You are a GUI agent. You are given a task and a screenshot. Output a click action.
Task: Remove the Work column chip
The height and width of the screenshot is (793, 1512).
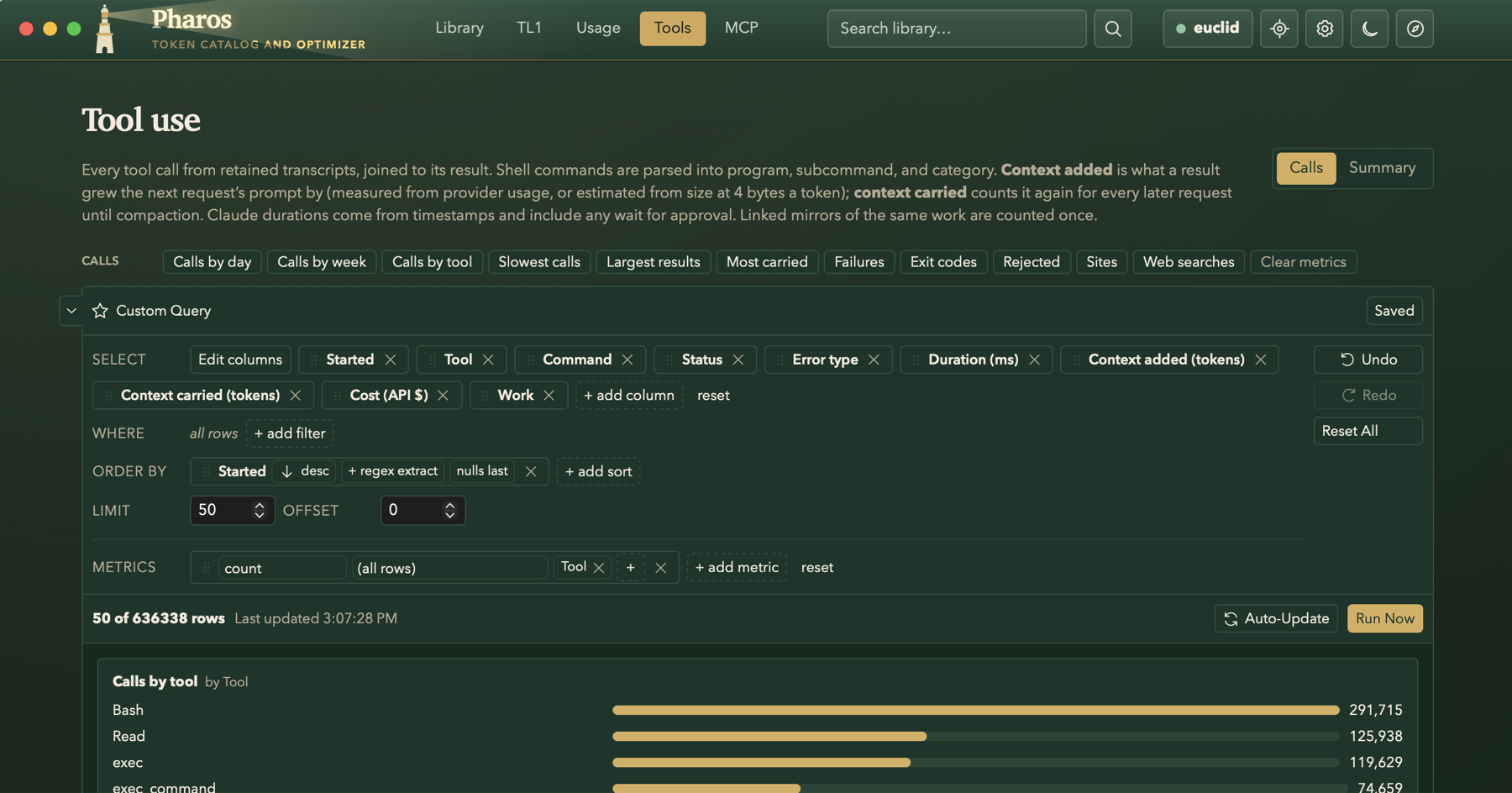tap(549, 396)
